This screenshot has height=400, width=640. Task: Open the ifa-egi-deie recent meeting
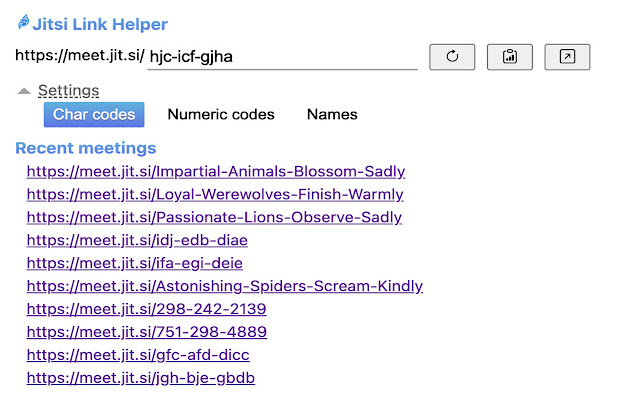tap(135, 263)
